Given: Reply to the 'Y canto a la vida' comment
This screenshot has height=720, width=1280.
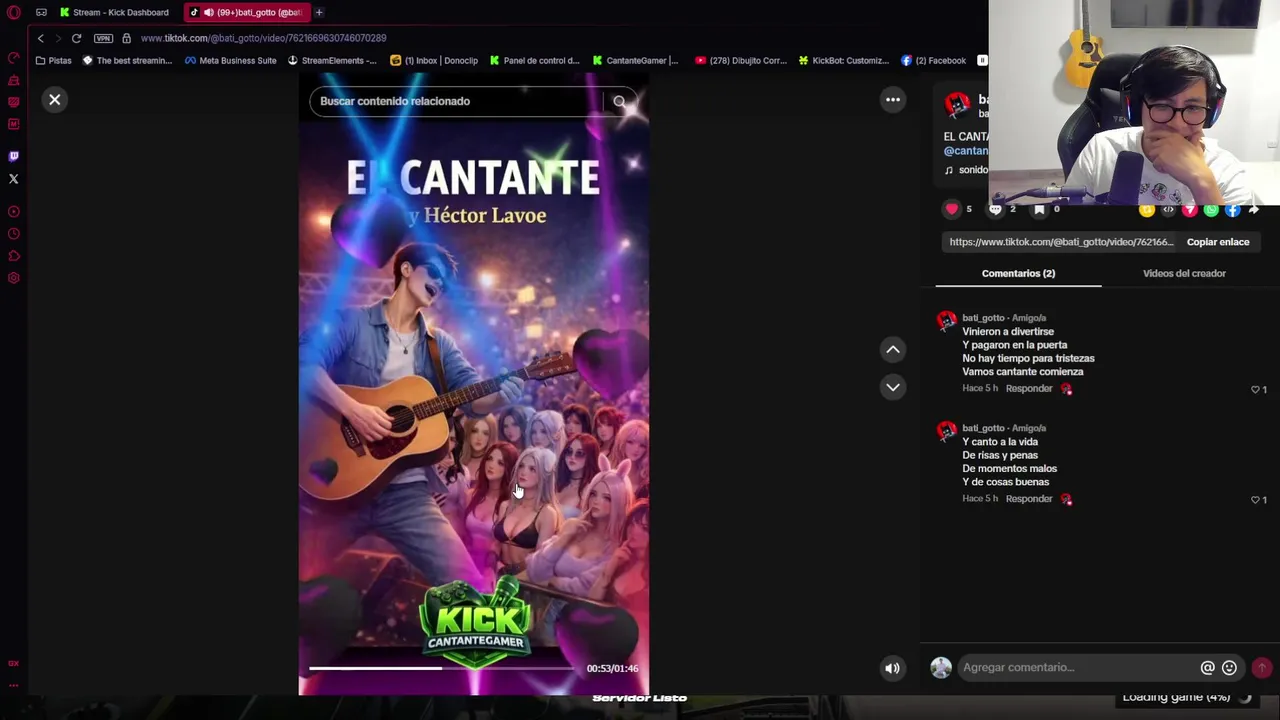Looking at the screenshot, I should point(1029,498).
